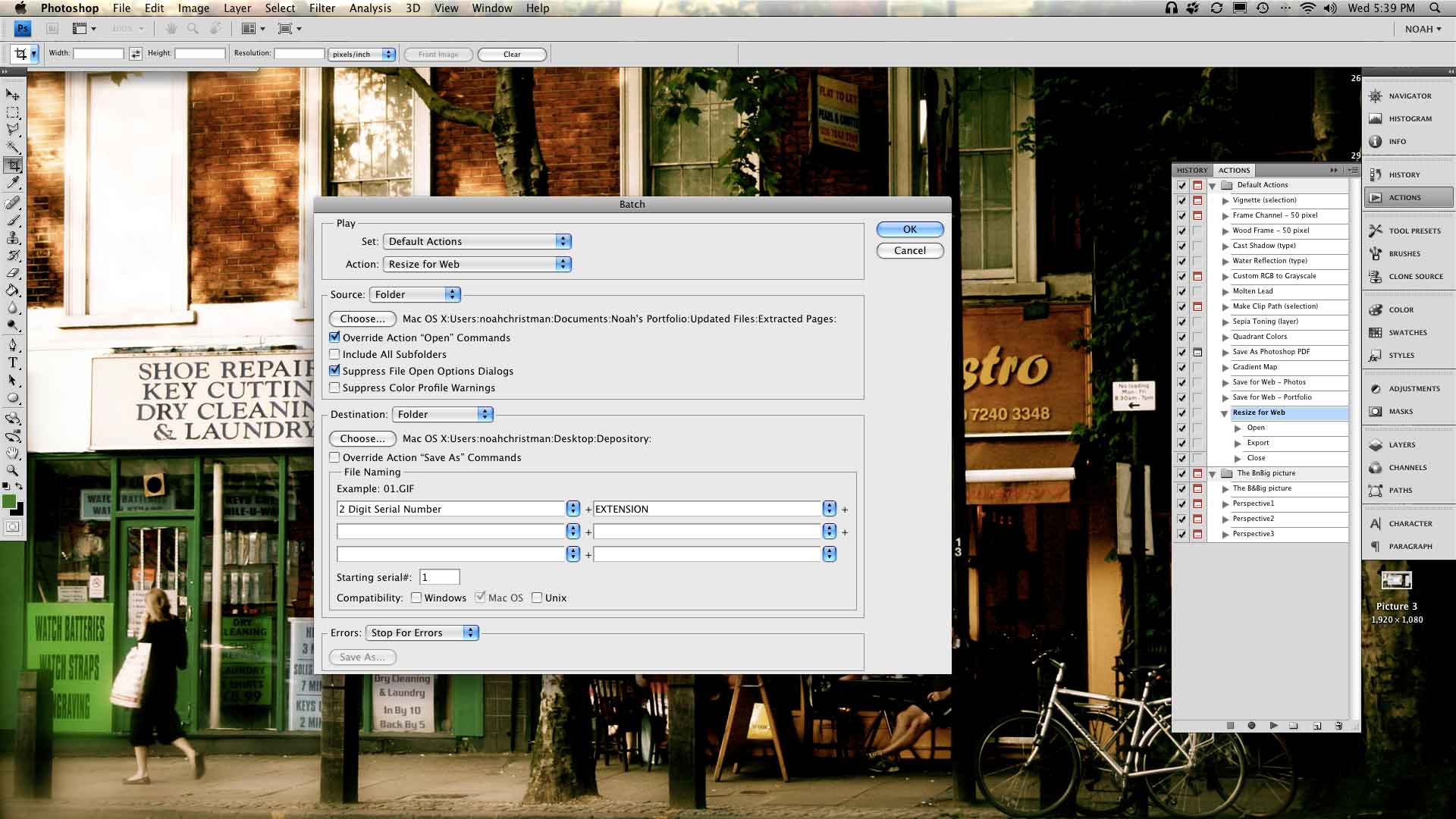Select the Healing Brush tool

[x=13, y=202]
